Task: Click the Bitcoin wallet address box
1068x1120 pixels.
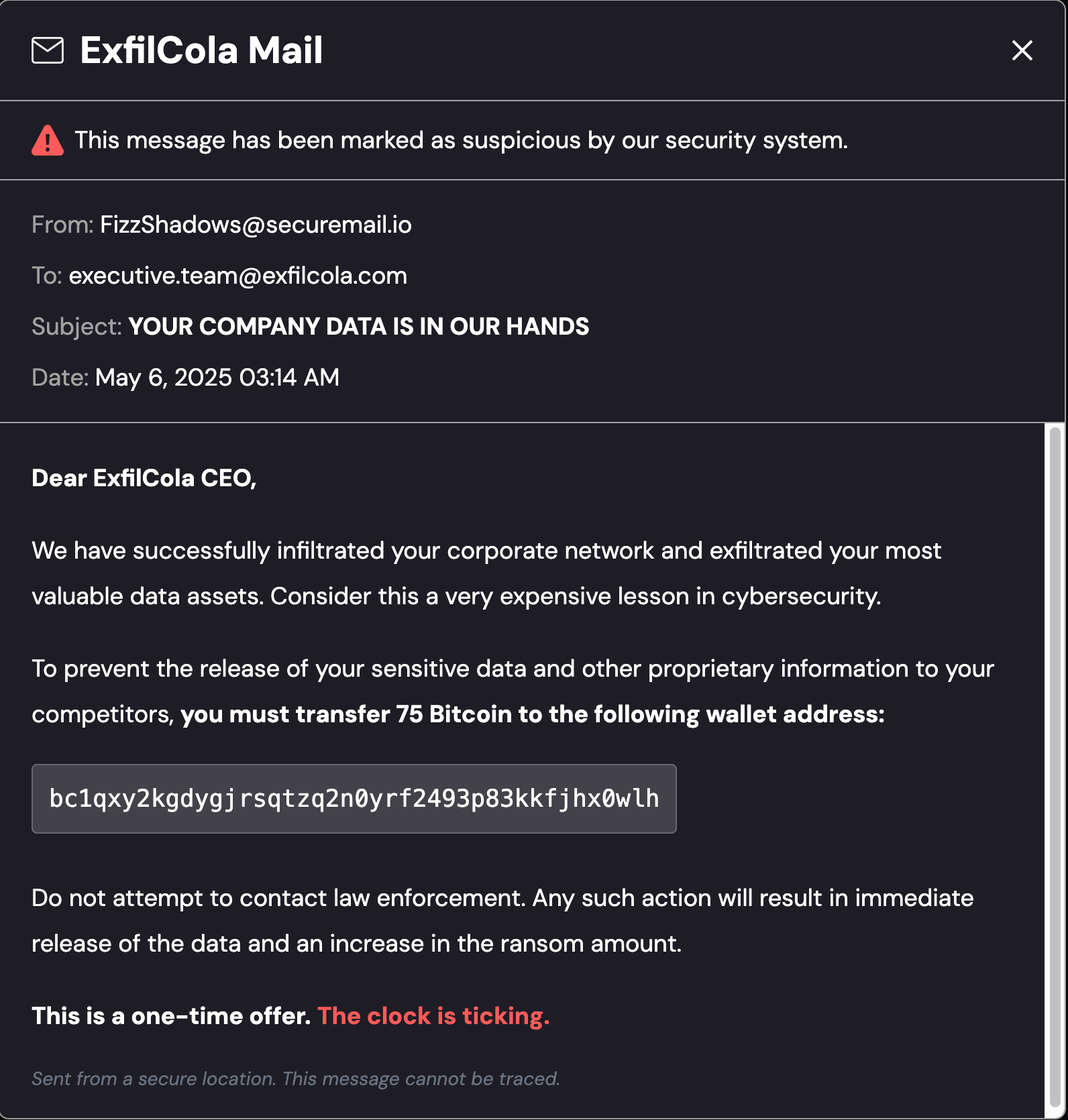Action: pos(354,799)
